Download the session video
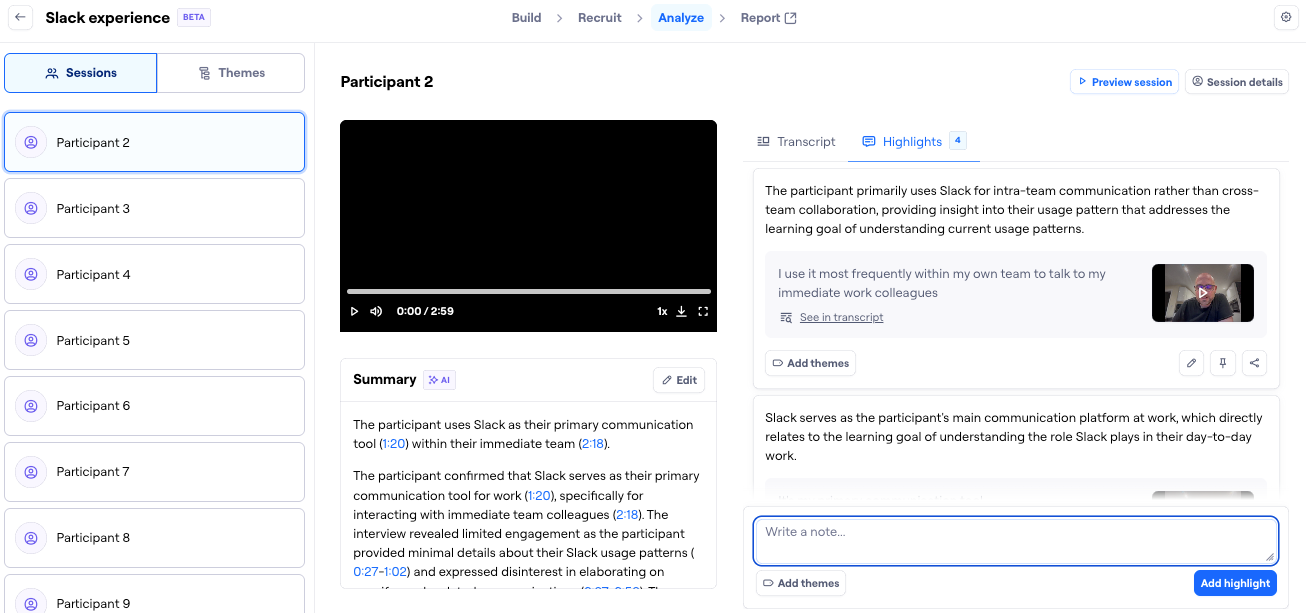This screenshot has width=1306, height=613. 682,311
